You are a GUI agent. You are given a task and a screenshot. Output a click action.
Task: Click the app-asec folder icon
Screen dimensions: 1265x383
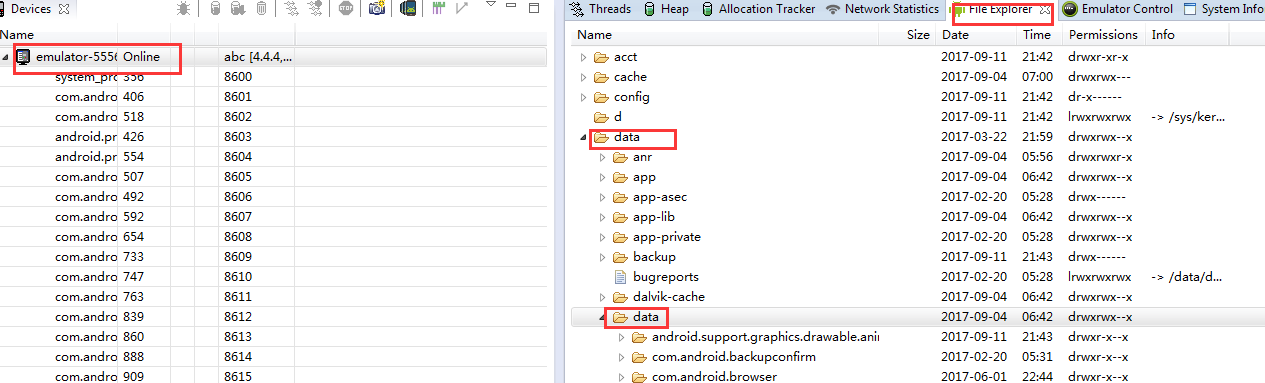(x=620, y=197)
